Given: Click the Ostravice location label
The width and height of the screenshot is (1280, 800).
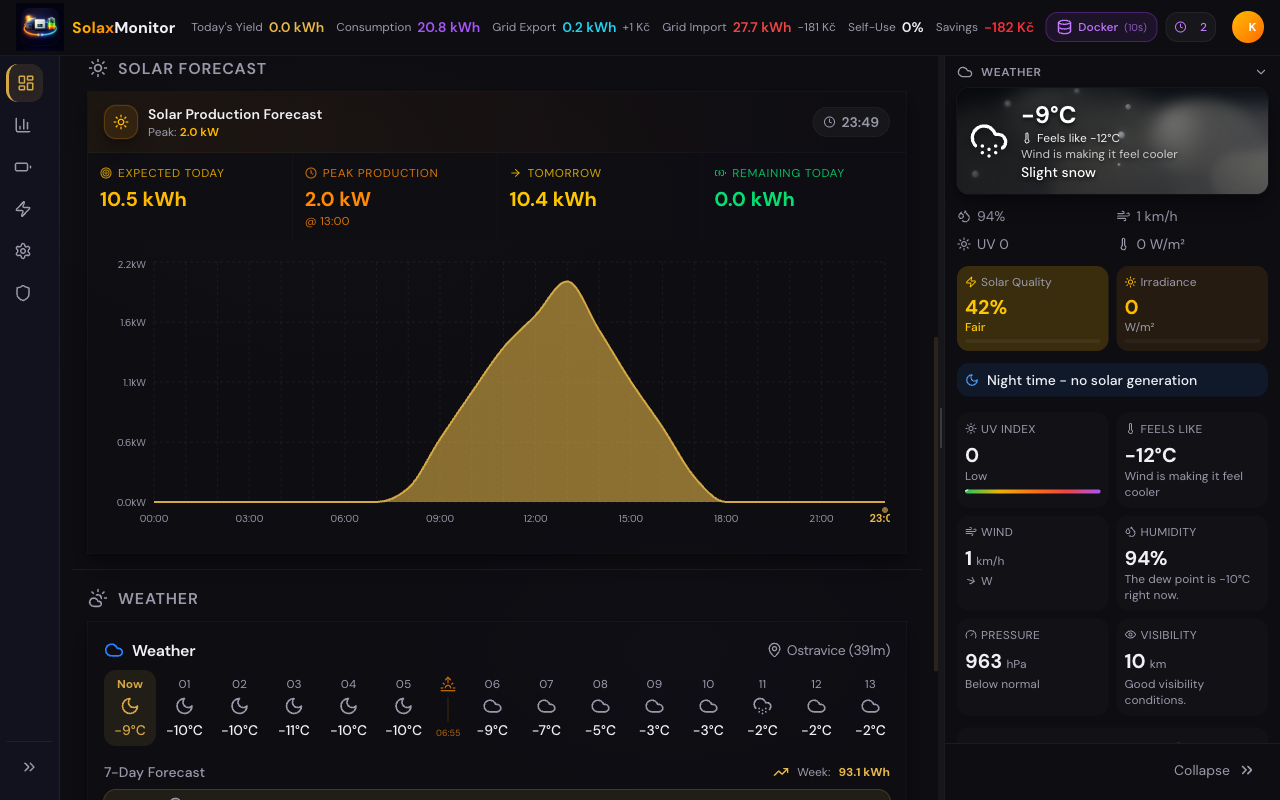Looking at the screenshot, I should click(828, 650).
